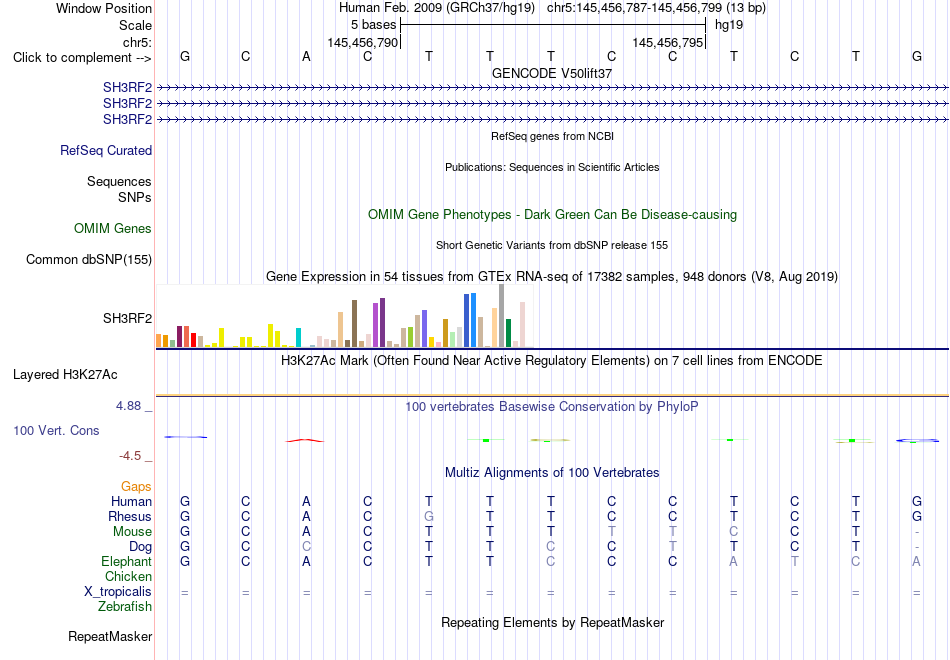Select the Rhesus species row label

coord(130,516)
